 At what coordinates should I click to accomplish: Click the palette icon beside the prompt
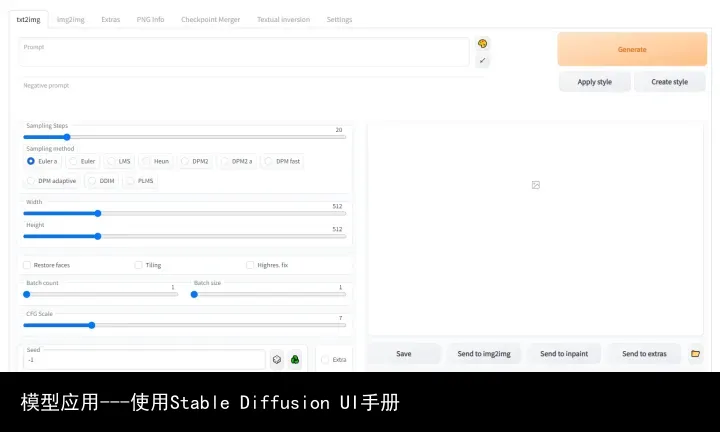pos(483,44)
